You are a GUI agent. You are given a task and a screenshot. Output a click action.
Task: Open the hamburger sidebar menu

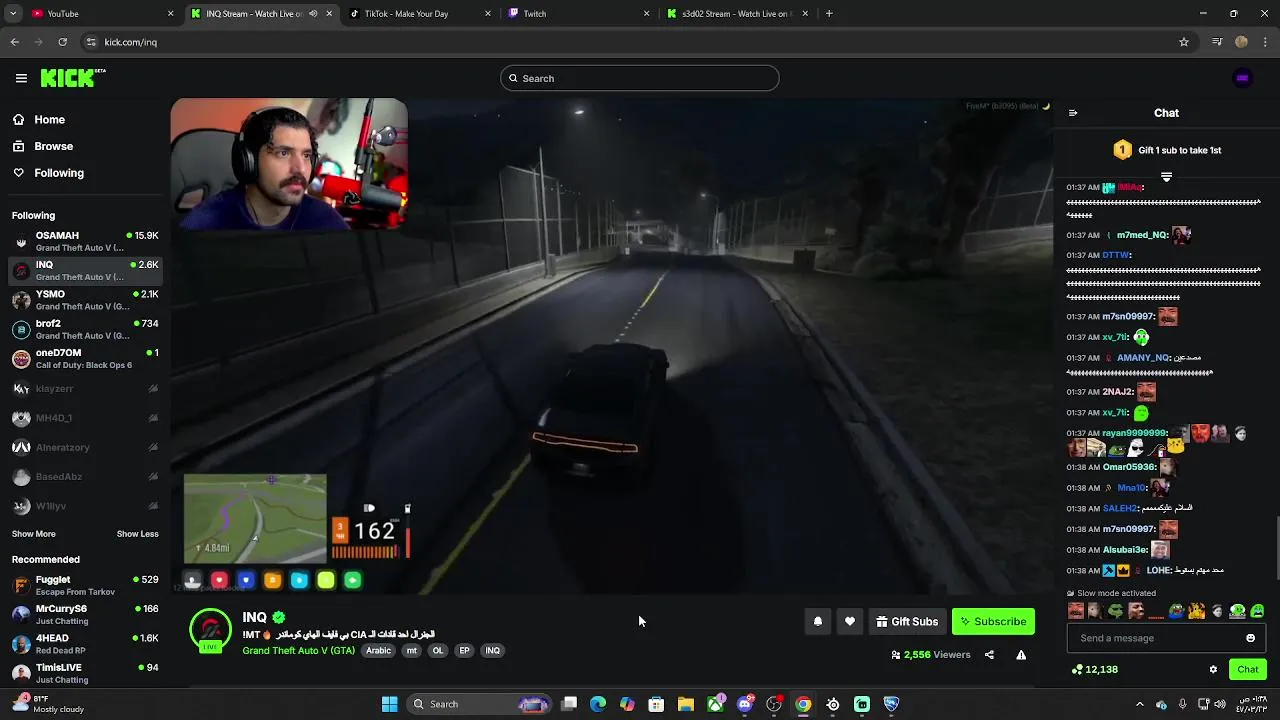coord(21,78)
